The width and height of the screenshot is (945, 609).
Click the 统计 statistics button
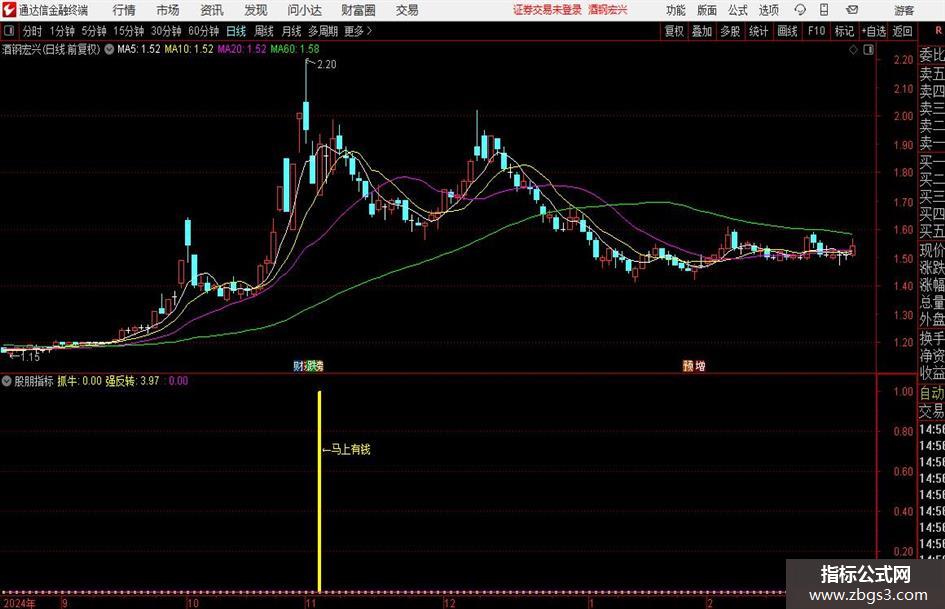[758, 31]
